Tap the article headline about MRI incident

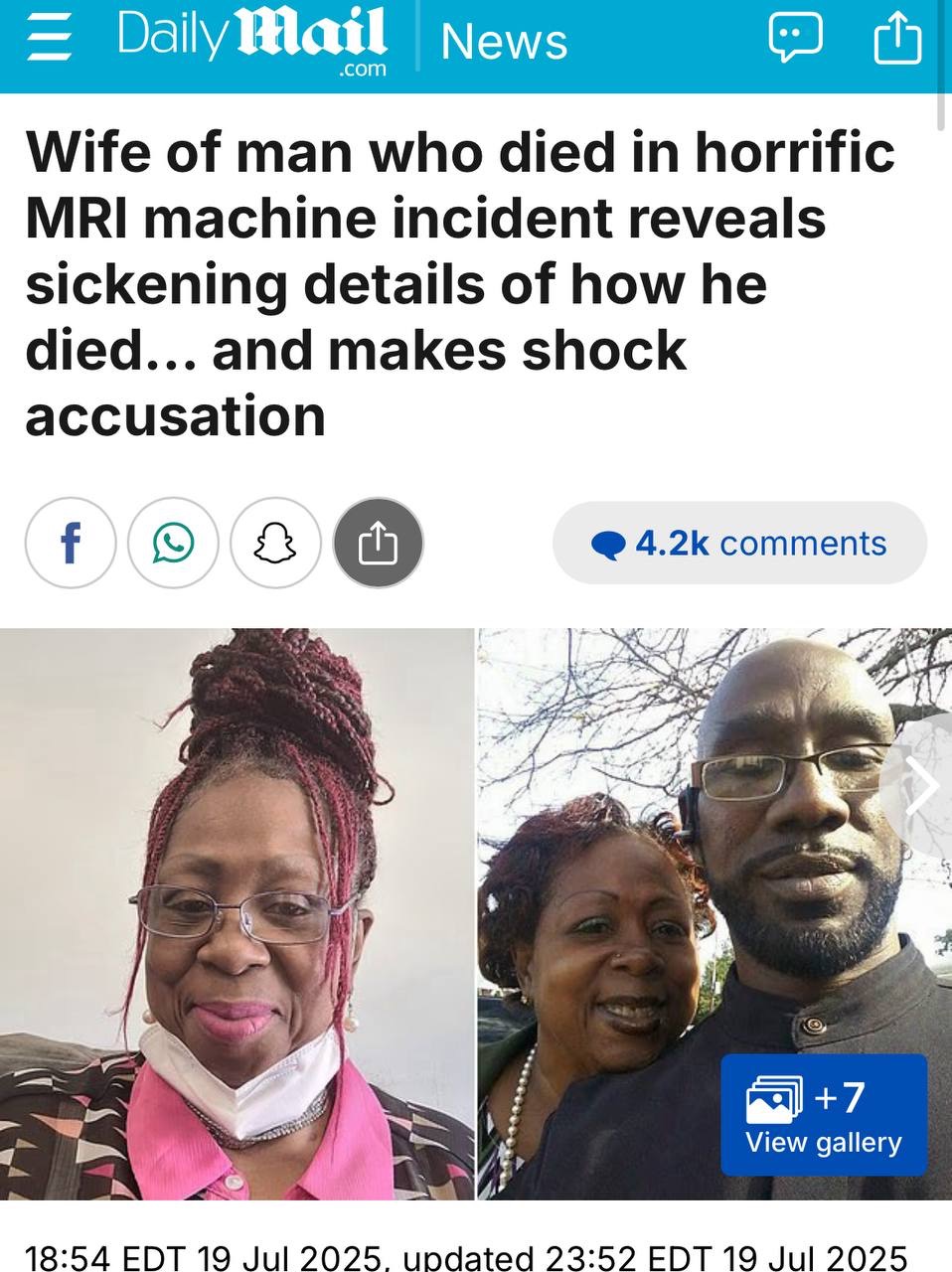pos(460,284)
